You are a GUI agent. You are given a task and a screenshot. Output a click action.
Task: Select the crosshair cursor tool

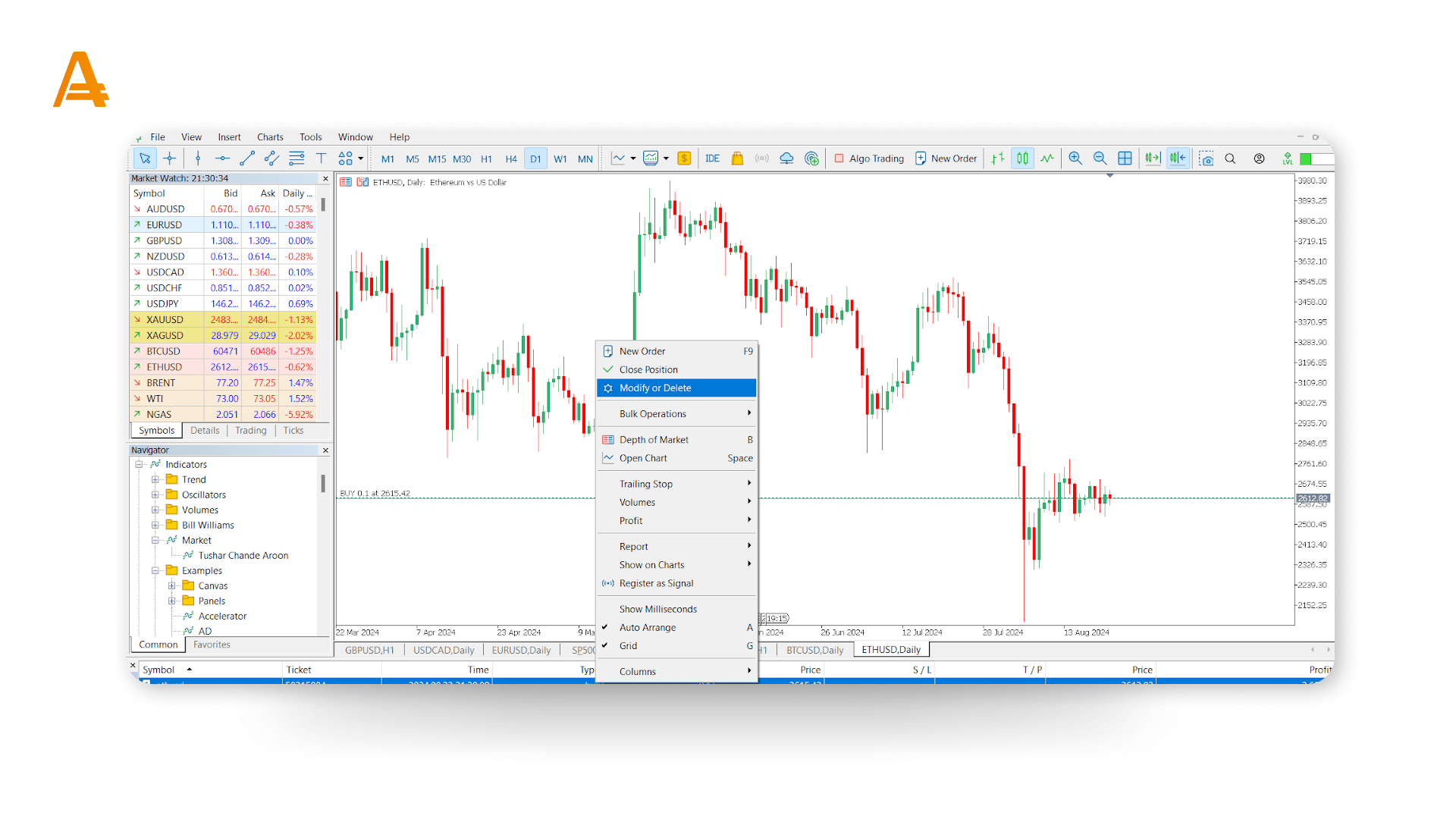coord(170,158)
